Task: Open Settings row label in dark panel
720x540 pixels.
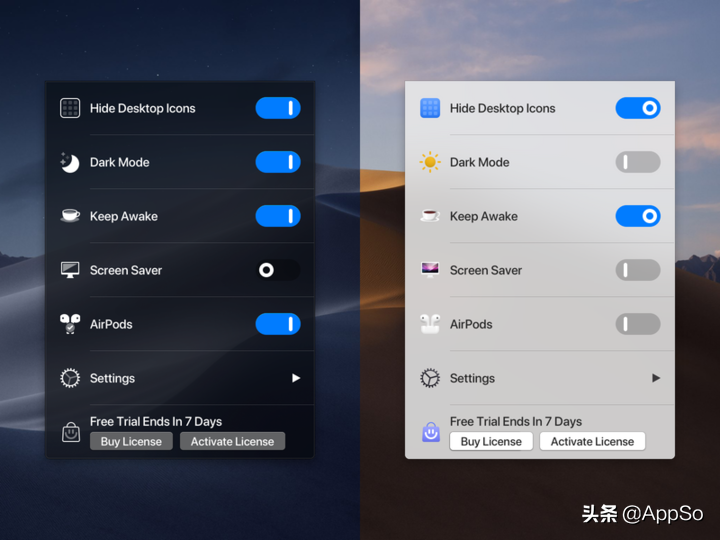Action: 112,378
